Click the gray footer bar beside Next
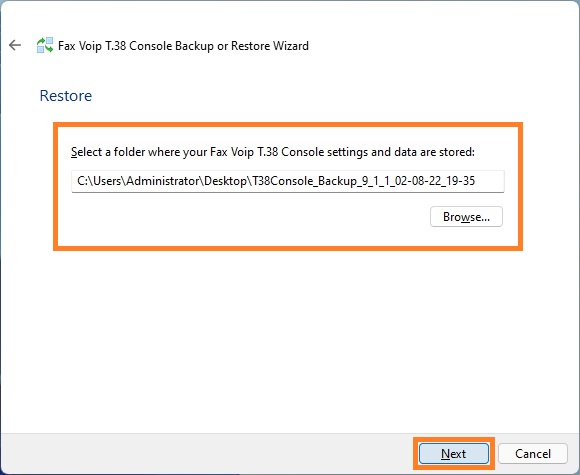 click(207, 454)
